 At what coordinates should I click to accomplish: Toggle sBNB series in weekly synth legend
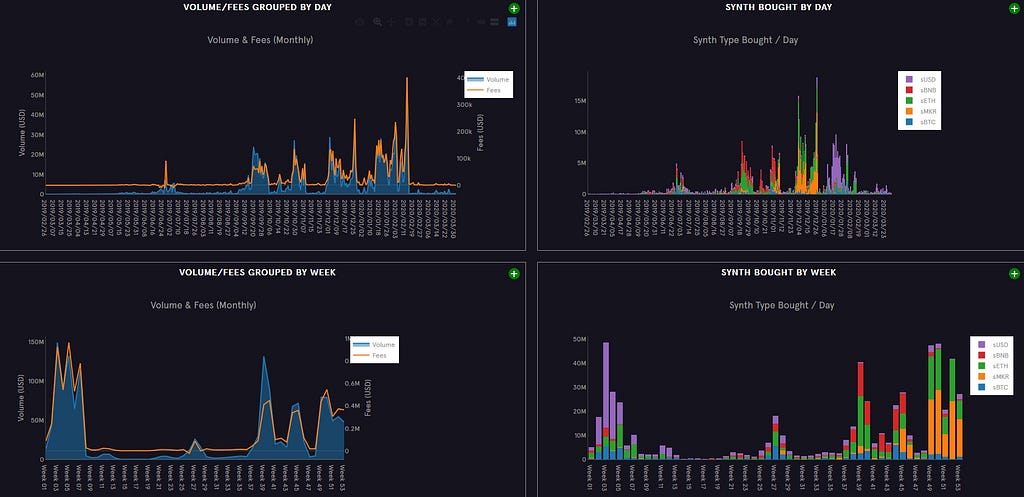click(x=992, y=355)
